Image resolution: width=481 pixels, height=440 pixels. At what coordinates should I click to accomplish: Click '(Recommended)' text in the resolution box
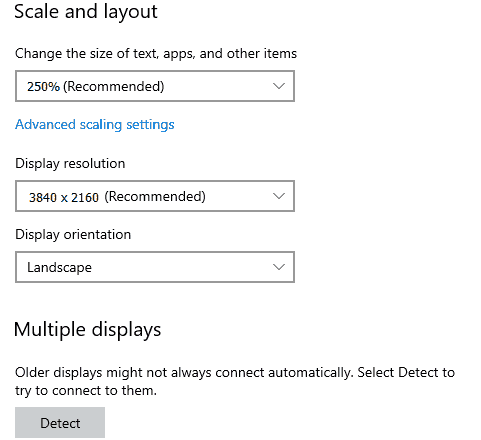(155, 197)
